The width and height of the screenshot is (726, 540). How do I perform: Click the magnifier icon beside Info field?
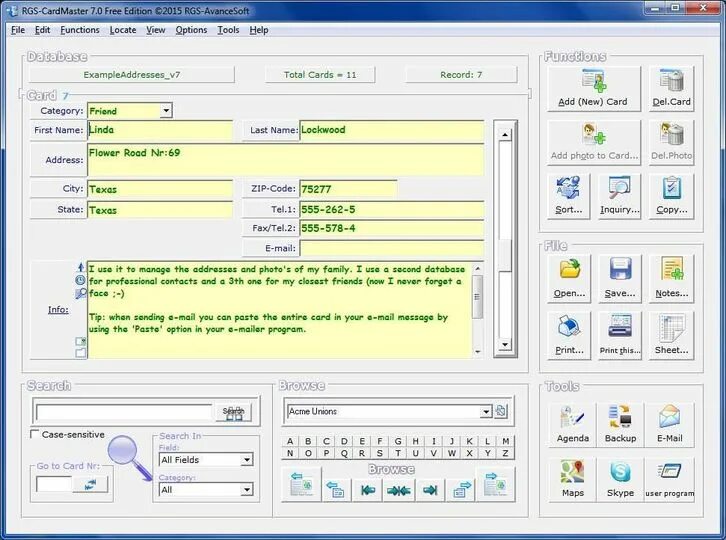[x=81, y=293]
